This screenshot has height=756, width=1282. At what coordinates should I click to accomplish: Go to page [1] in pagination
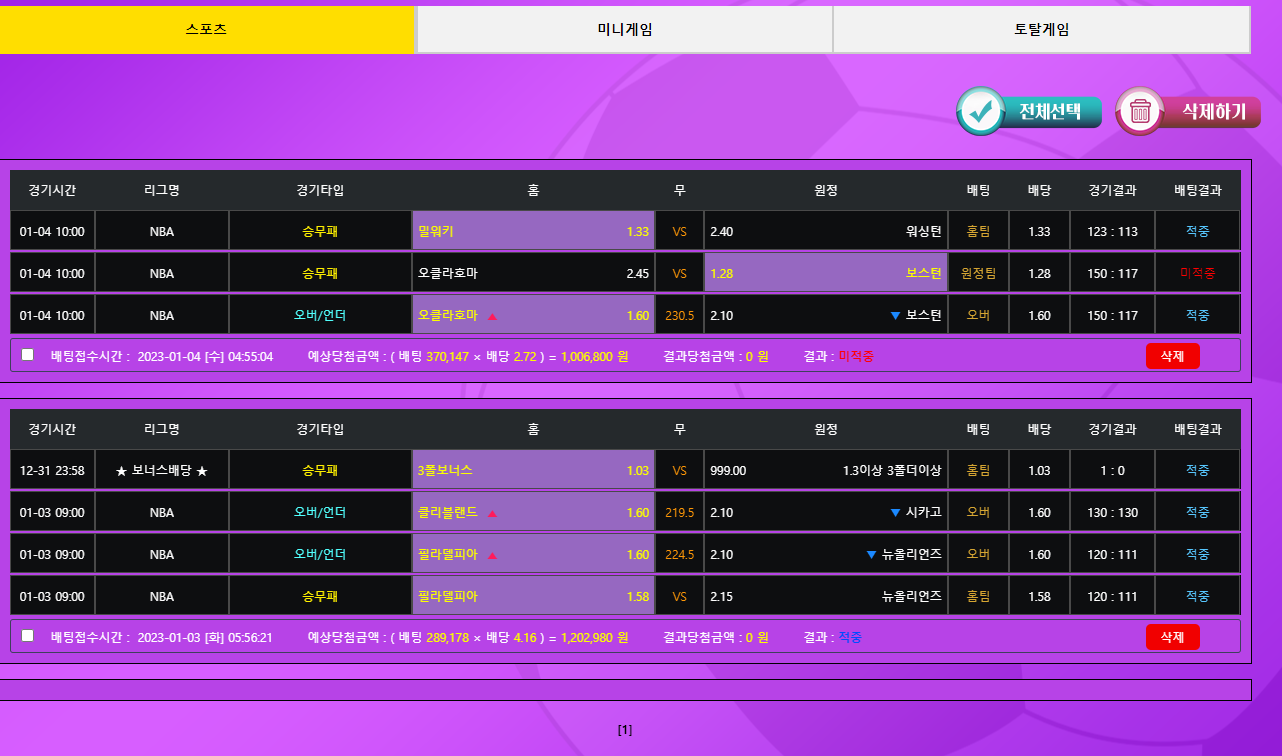[625, 730]
